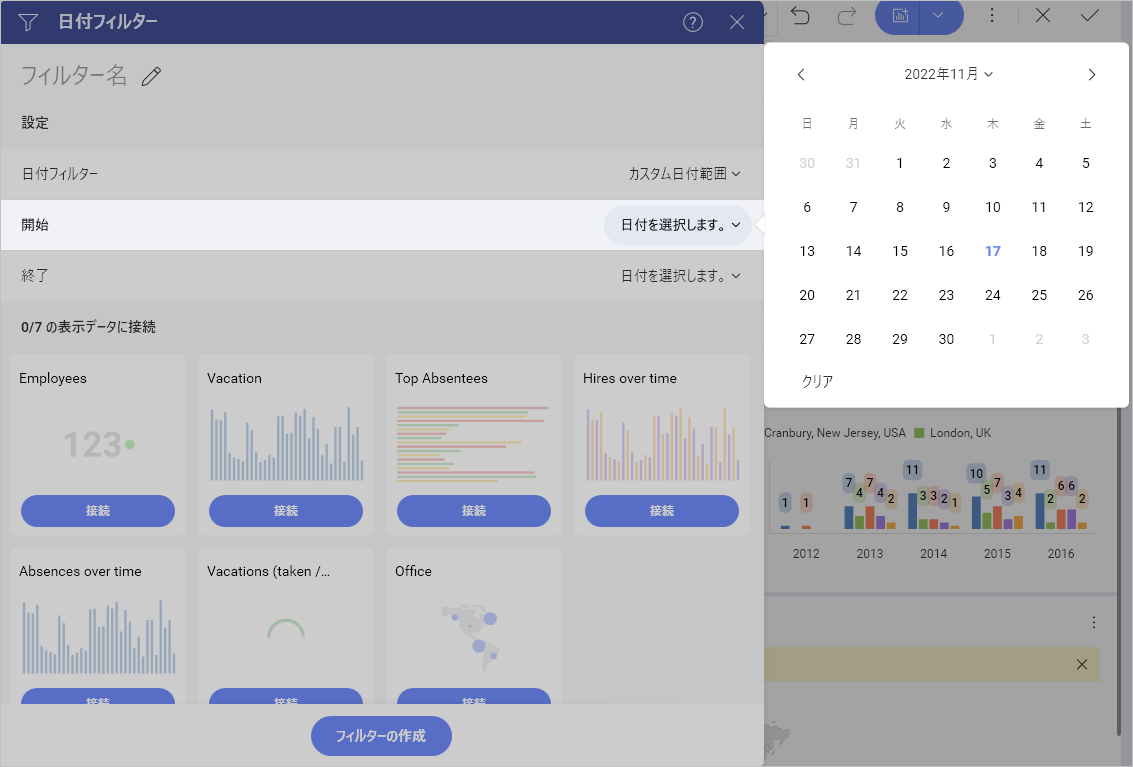Click 接続 button on Top Absentees card
Image resolution: width=1133 pixels, height=767 pixels.
pyautogui.click(x=473, y=510)
